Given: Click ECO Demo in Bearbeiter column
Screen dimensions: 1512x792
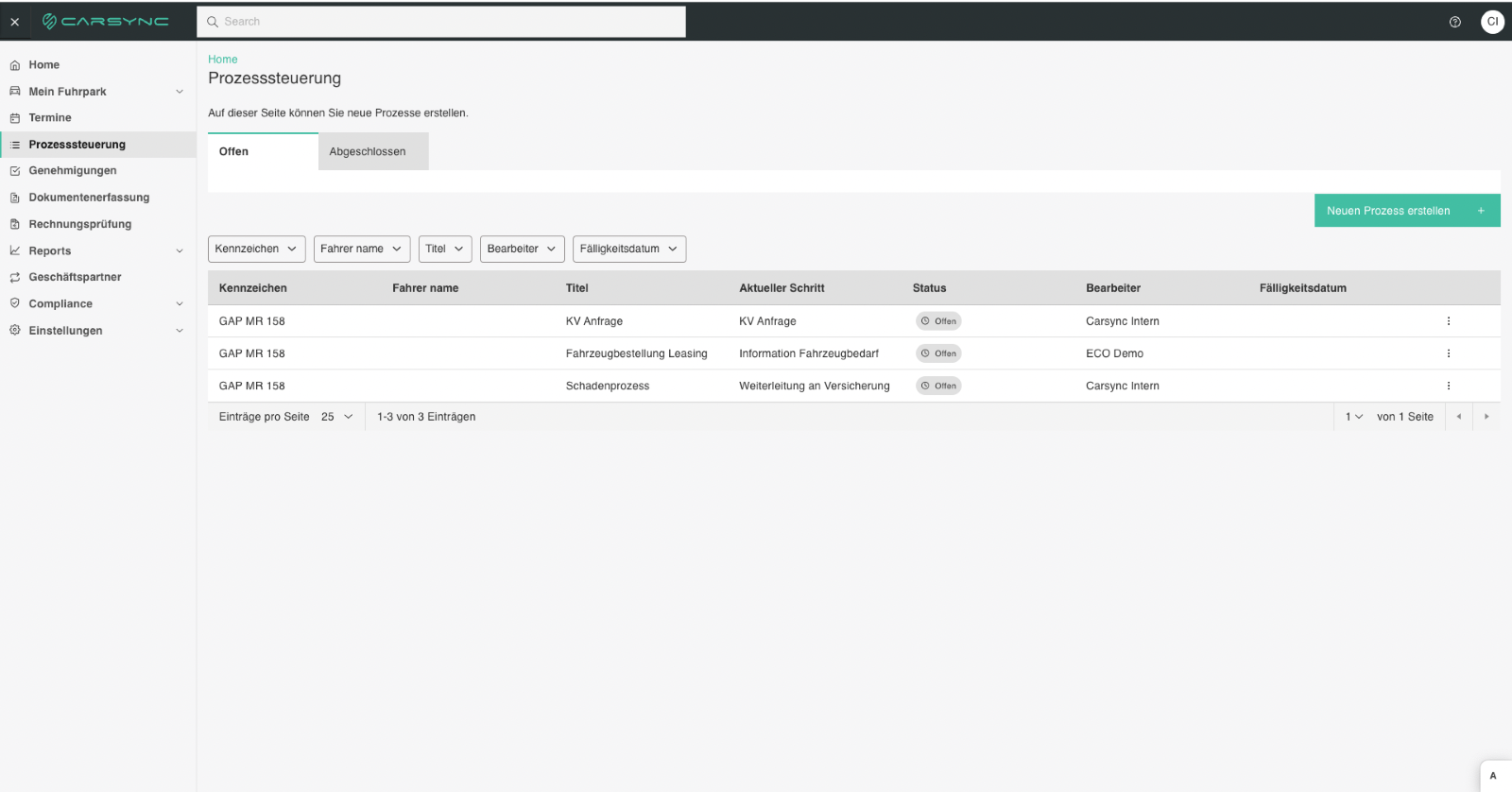Looking at the screenshot, I should 1115,353.
